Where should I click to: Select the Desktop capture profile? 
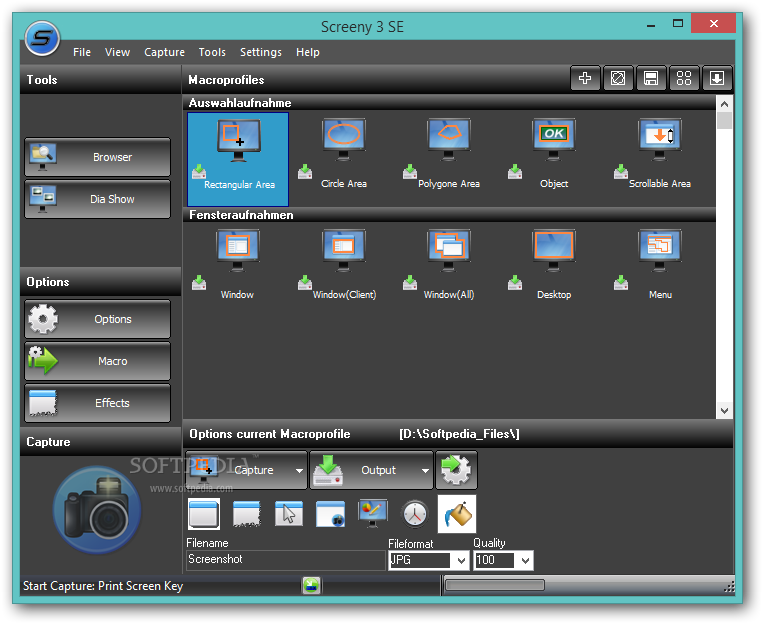[x=554, y=265]
